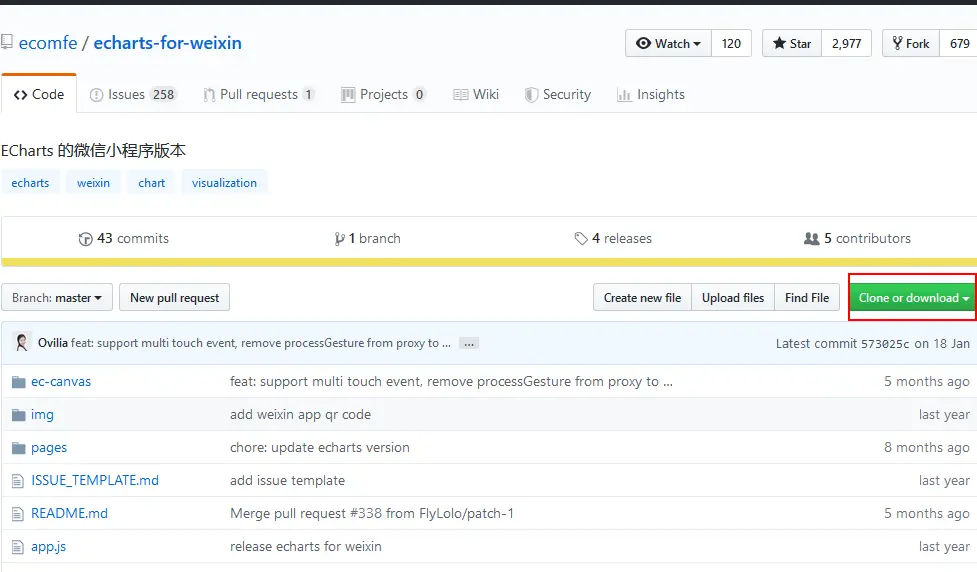Click the commits history clock icon
Viewport: 977px width, 572px height.
click(85, 239)
